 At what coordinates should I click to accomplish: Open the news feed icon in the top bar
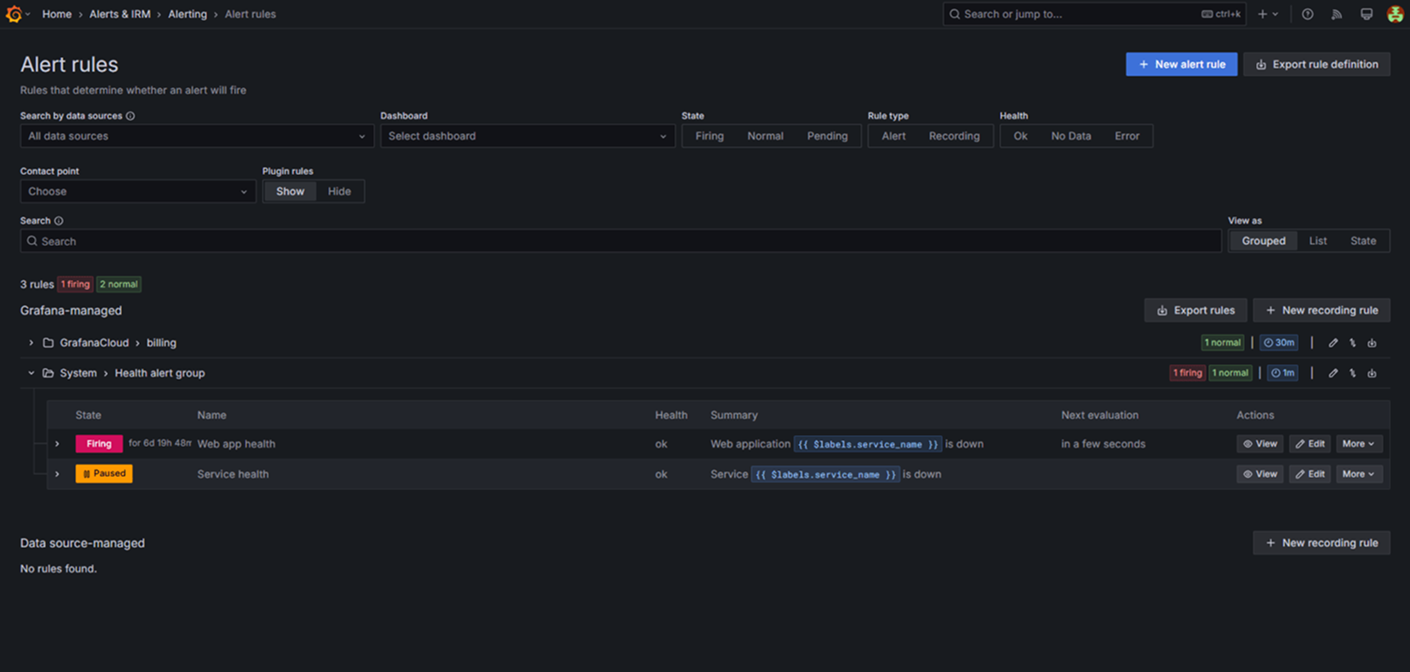[x=1337, y=14]
